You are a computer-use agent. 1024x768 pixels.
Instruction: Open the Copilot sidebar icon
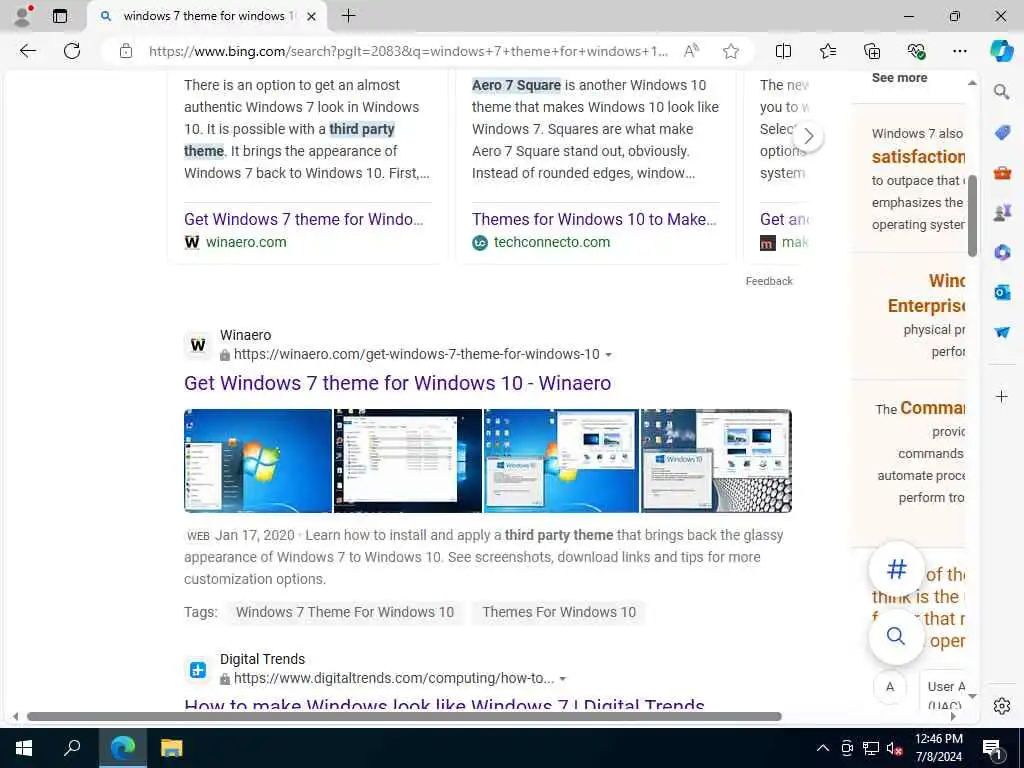(1001, 51)
